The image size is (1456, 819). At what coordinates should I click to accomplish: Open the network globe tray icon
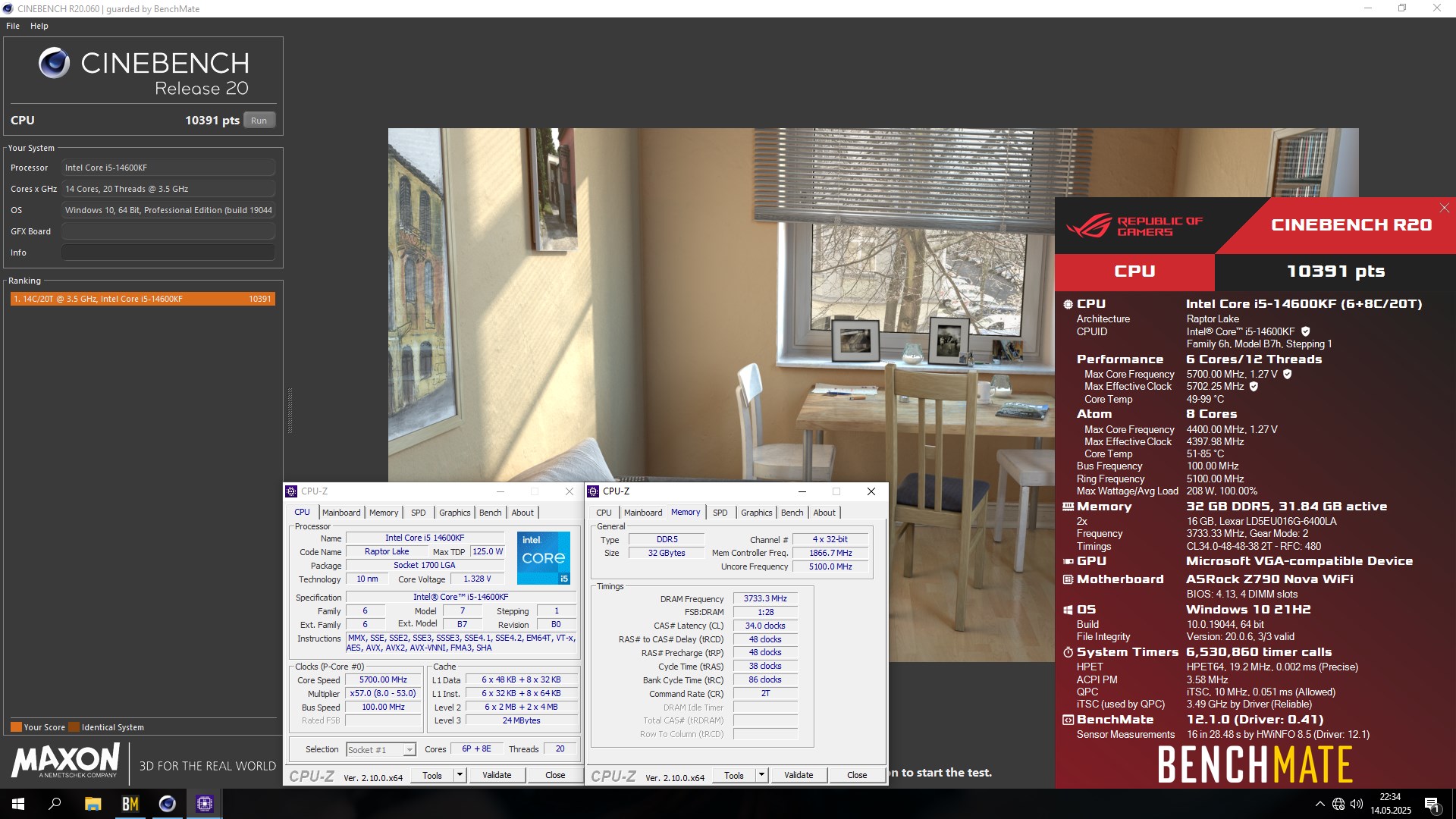(x=1338, y=804)
